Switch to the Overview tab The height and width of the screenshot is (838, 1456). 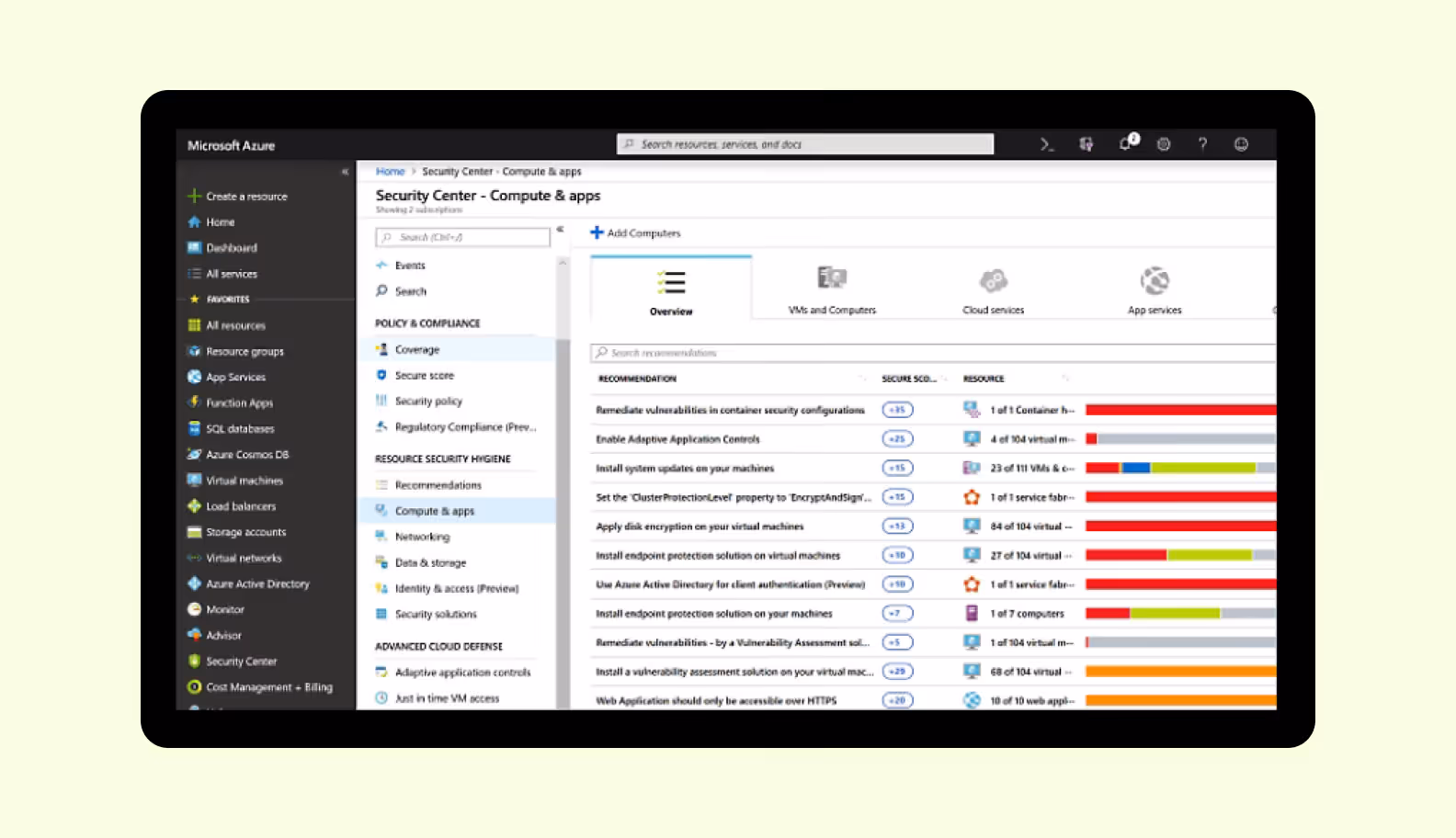[x=671, y=289]
